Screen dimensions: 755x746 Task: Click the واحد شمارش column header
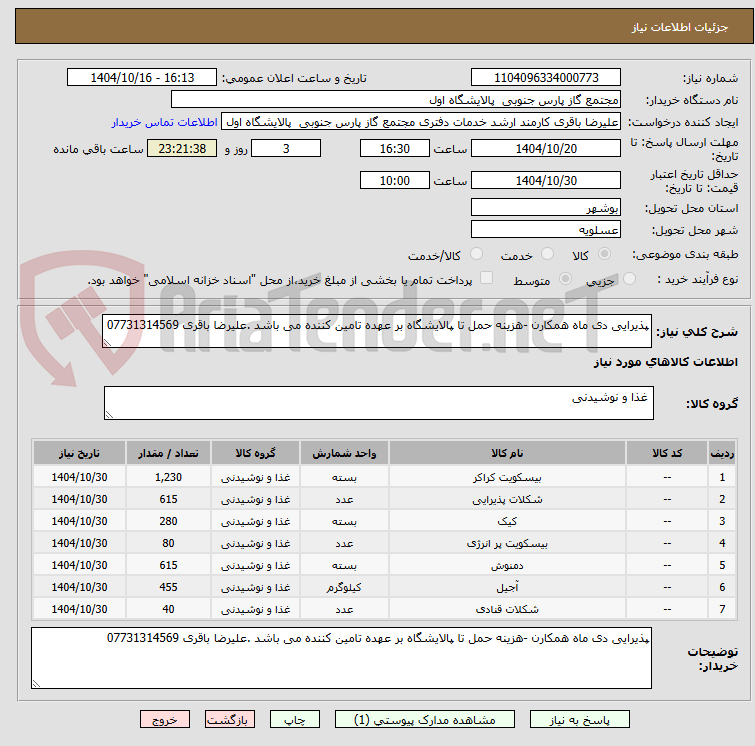344,453
